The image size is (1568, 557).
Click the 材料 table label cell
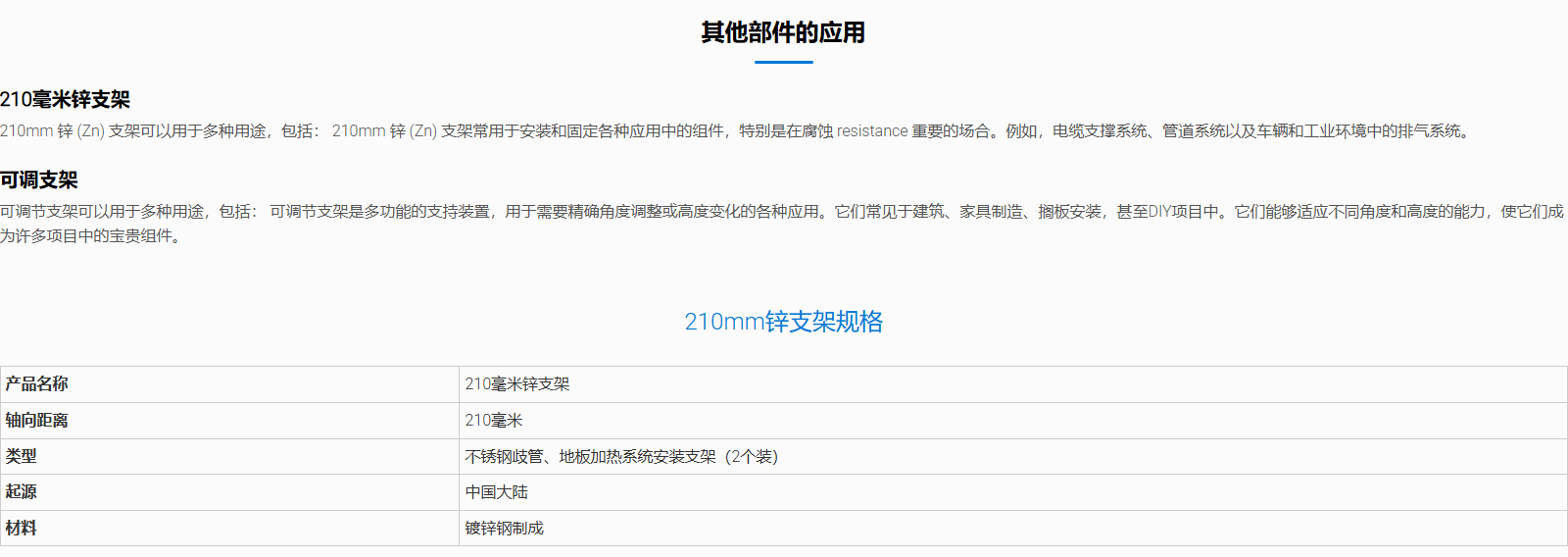22,529
